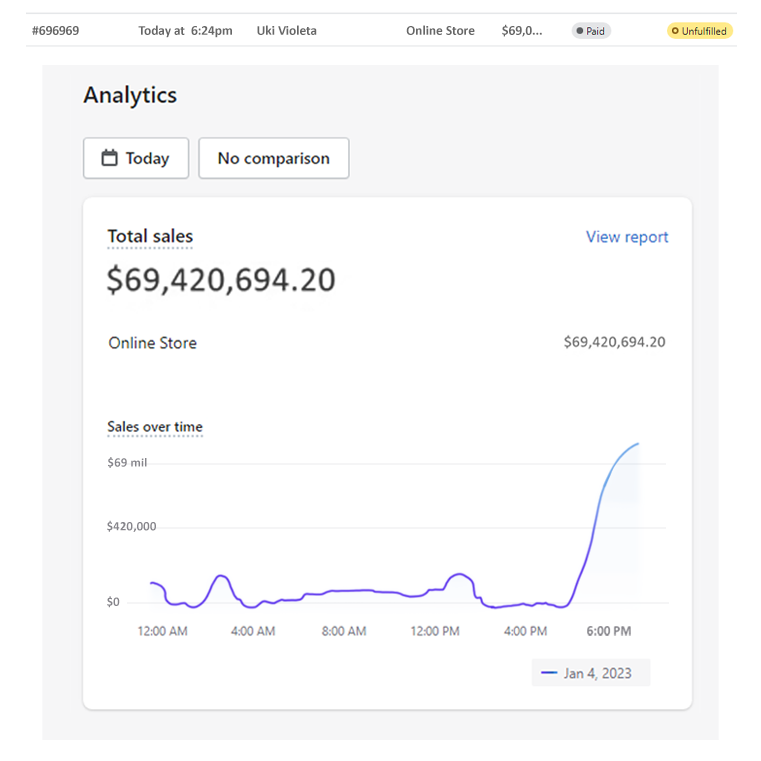Click the 12:00 AM axis label
The image size is (761, 761).
point(163,631)
